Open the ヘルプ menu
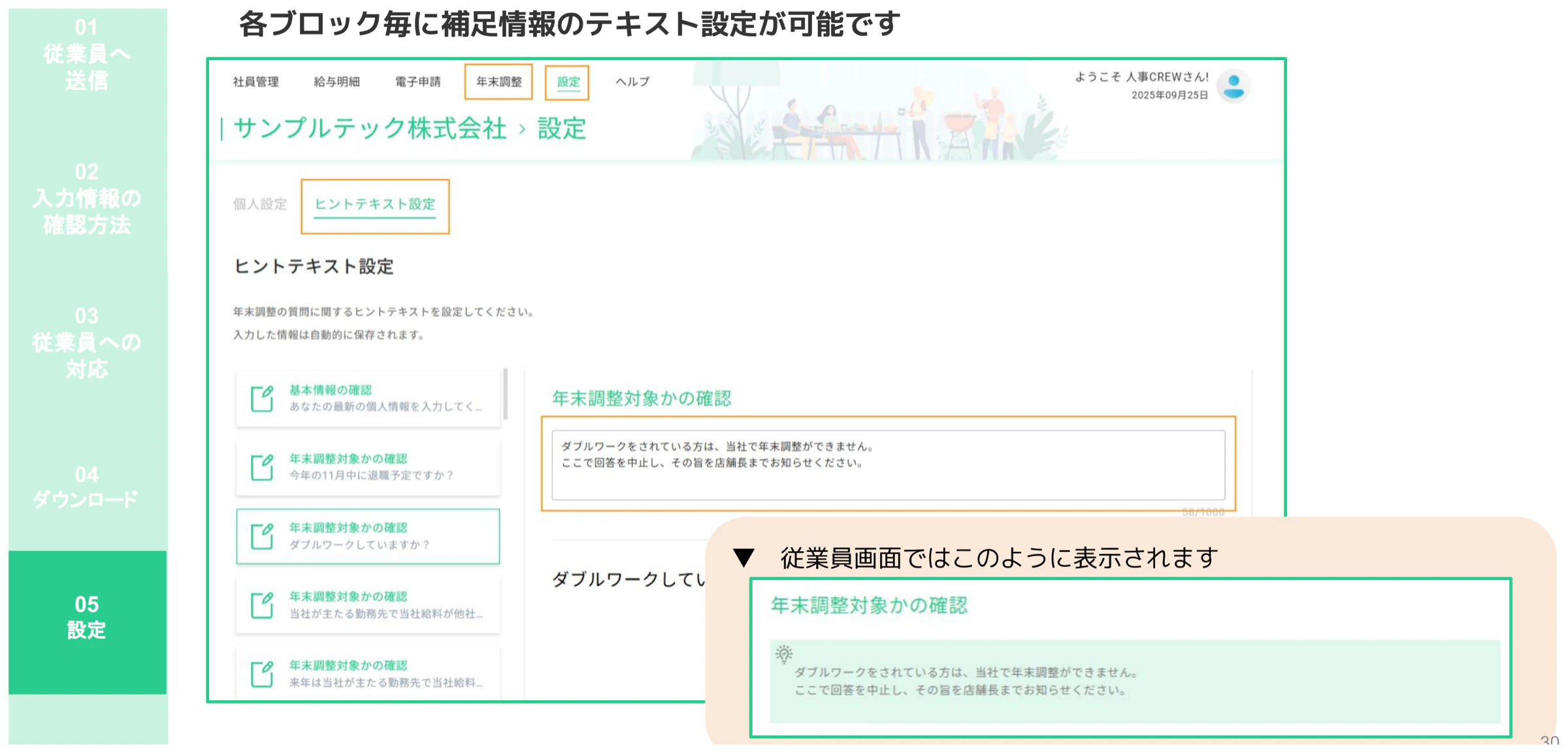This screenshot has height=753, width=1568. [632, 82]
